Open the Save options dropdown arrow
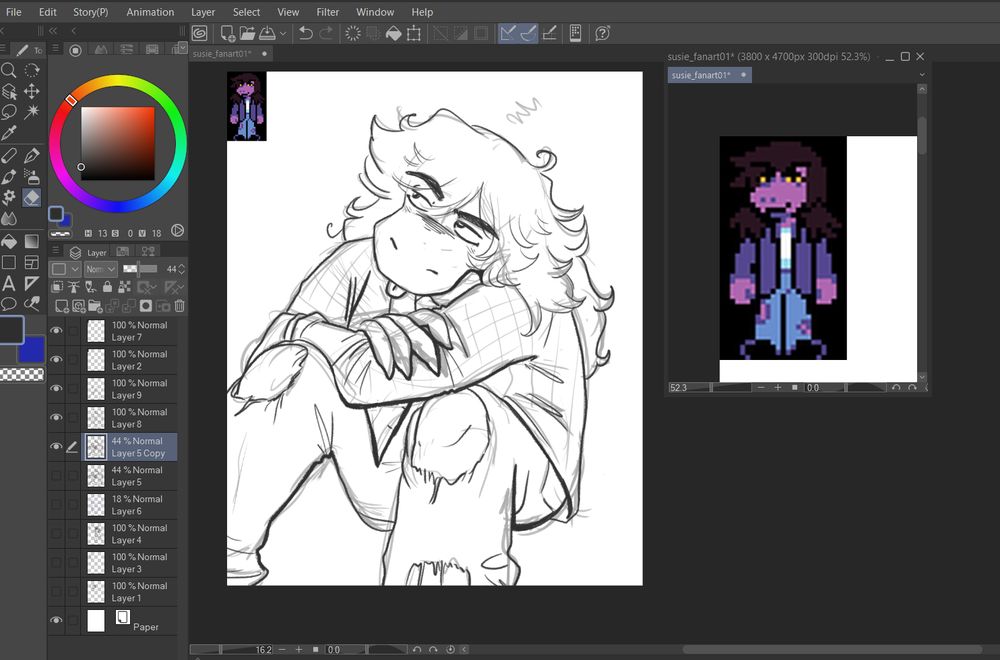 (283, 34)
